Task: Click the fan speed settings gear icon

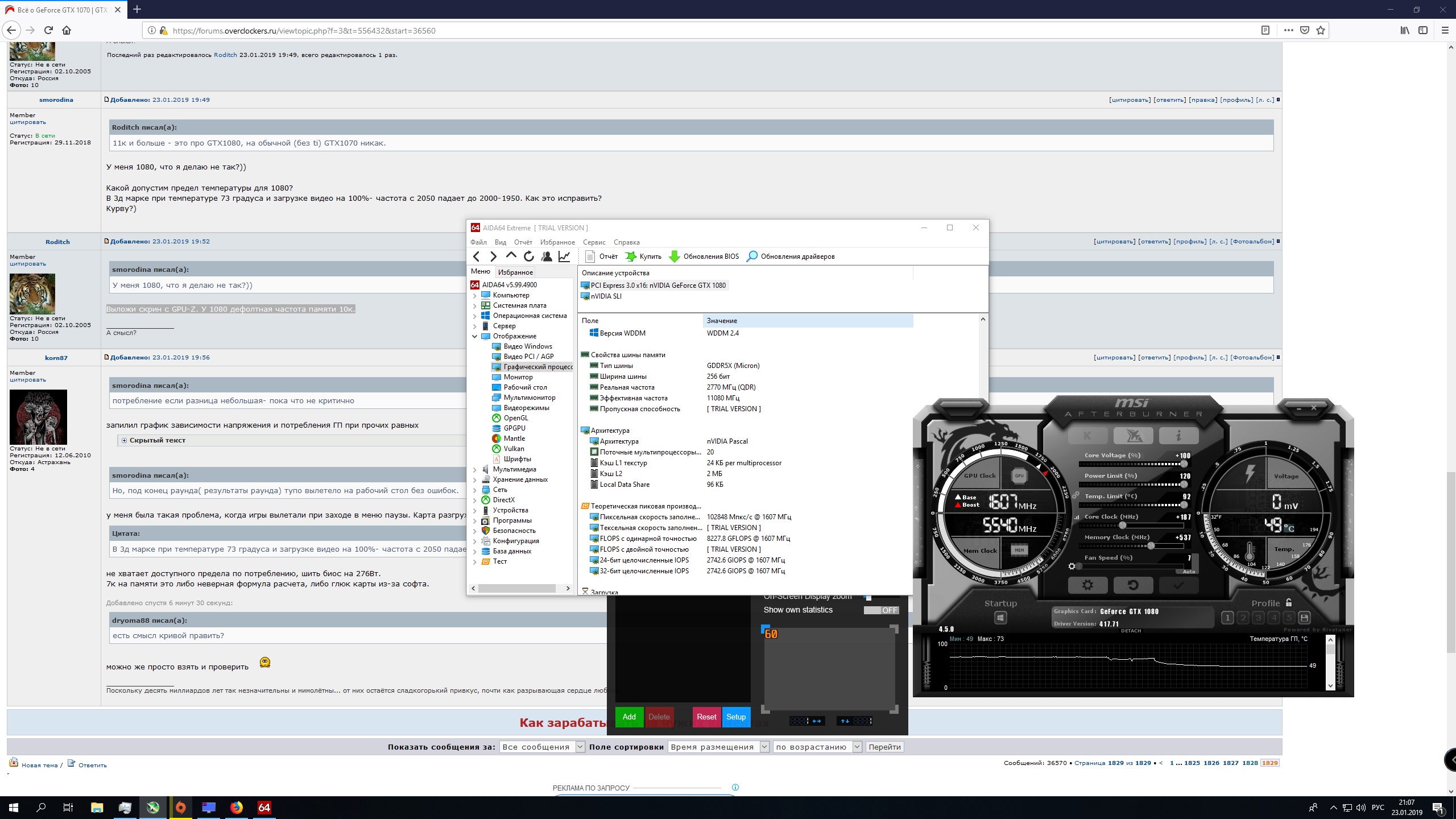Action: 1072,566
